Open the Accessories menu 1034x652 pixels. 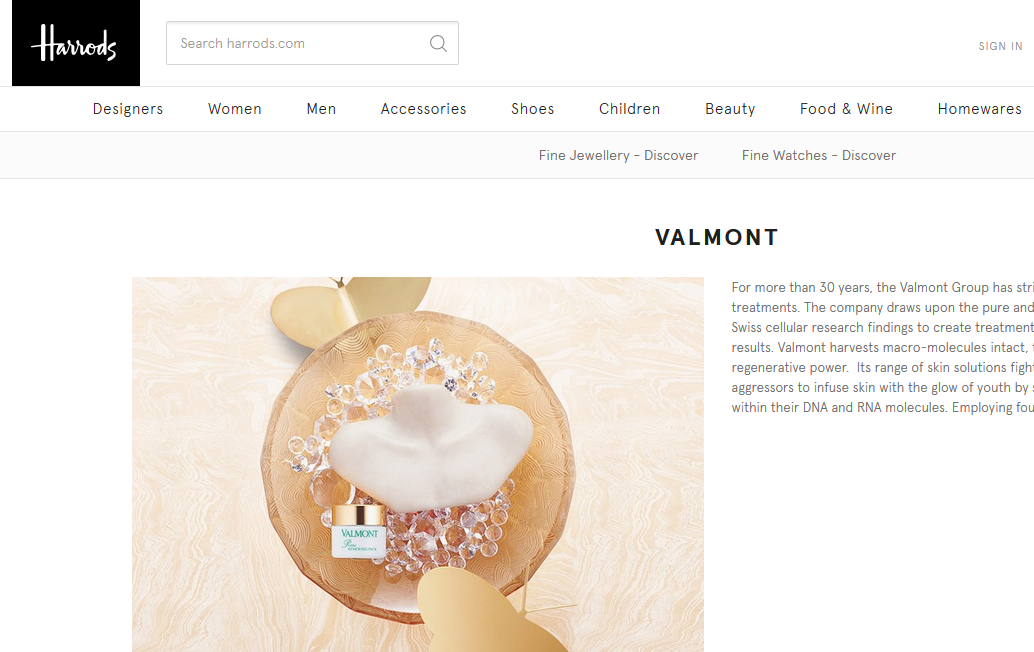click(423, 109)
